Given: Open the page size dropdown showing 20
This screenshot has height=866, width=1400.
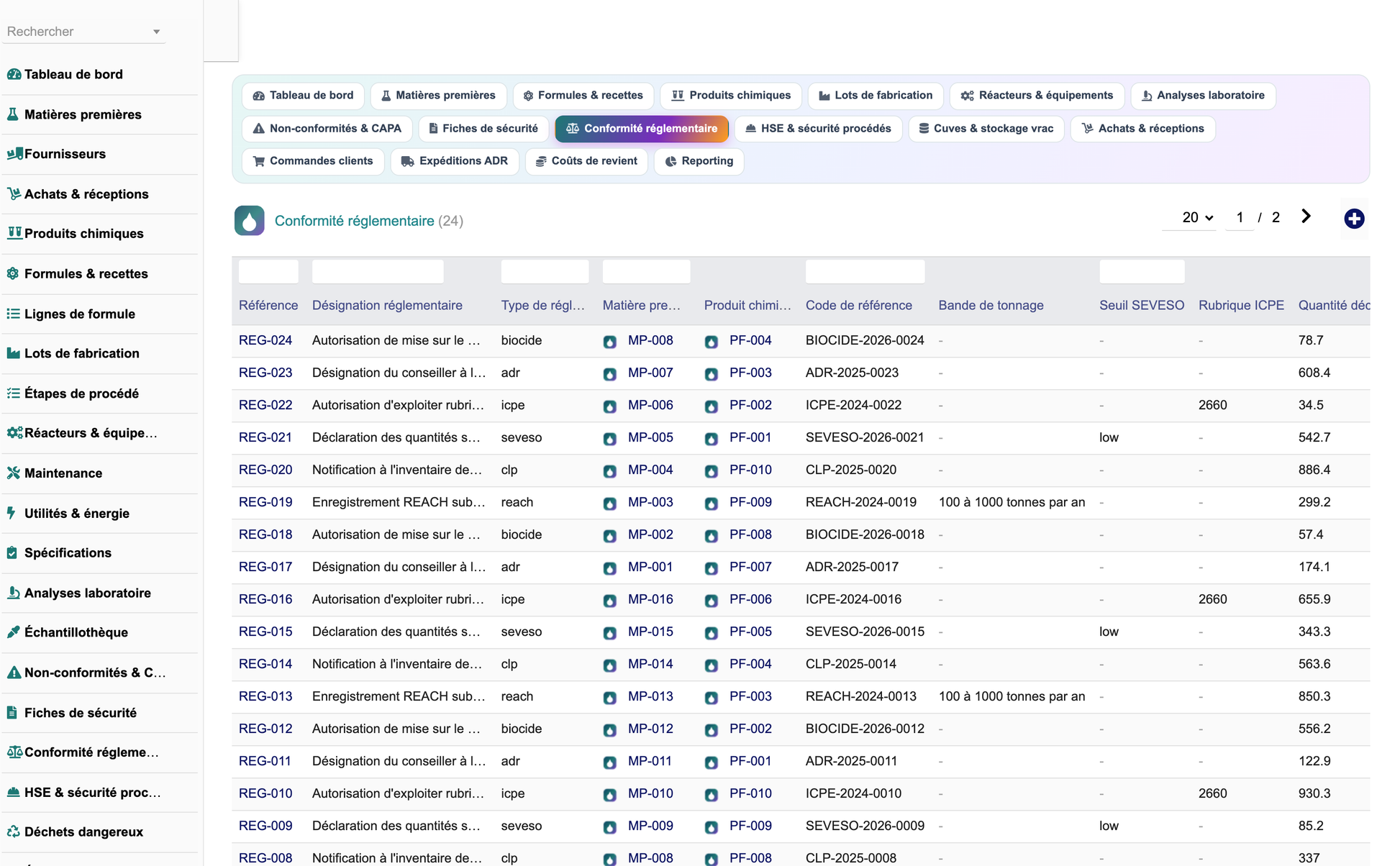Looking at the screenshot, I should pos(1197,217).
